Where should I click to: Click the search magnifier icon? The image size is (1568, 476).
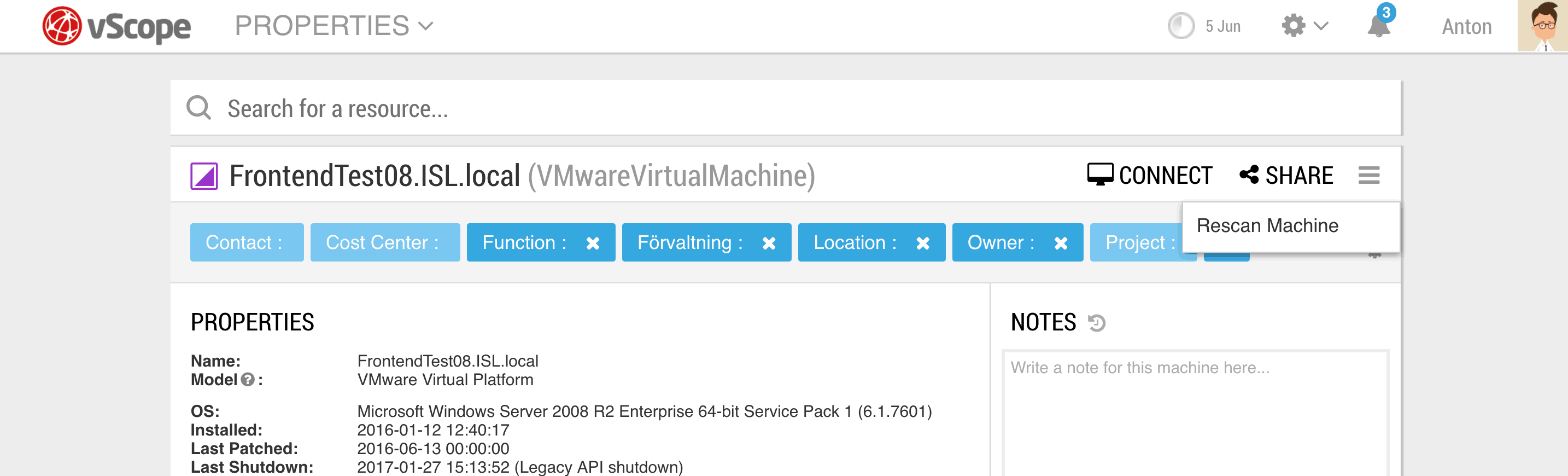tap(198, 108)
